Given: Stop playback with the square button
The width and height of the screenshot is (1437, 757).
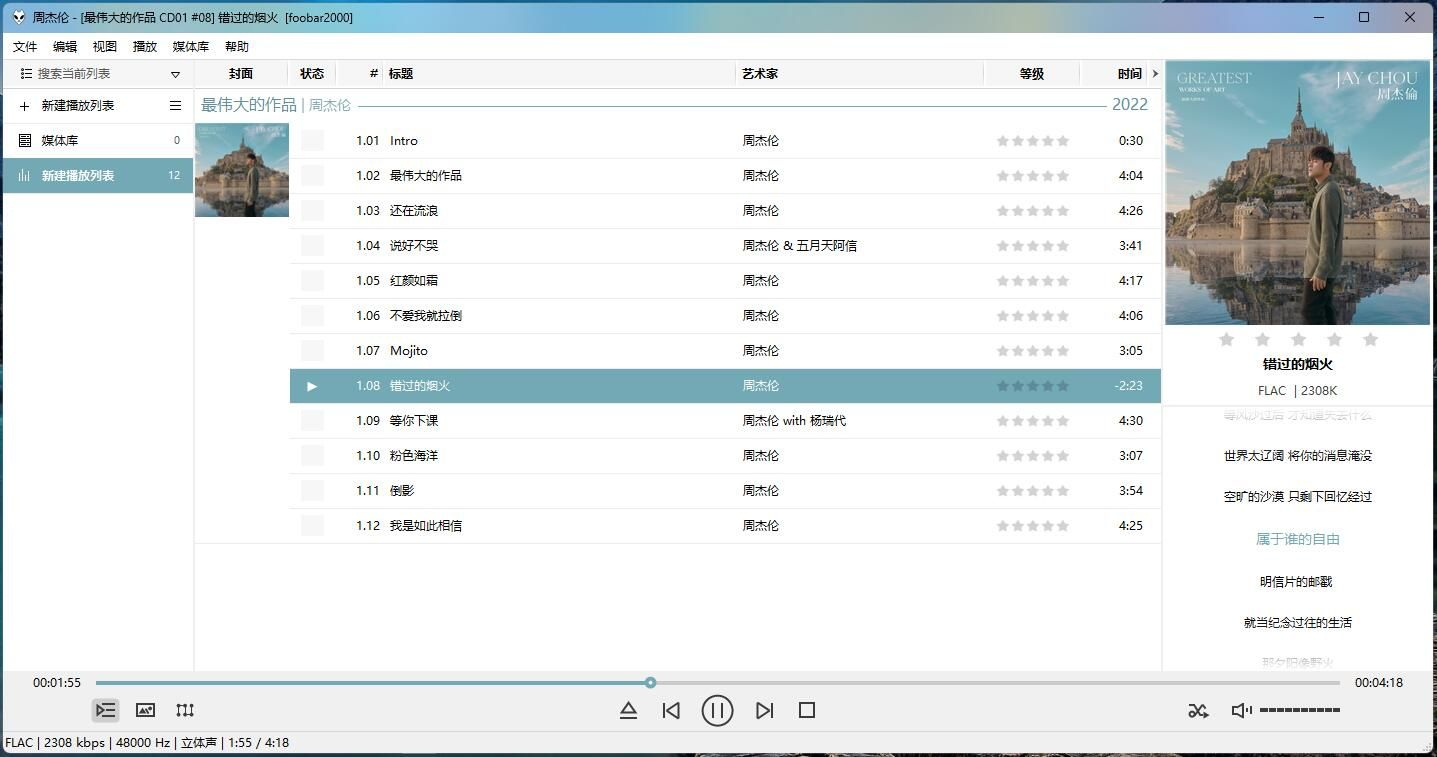Looking at the screenshot, I should (x=807, y=710).
